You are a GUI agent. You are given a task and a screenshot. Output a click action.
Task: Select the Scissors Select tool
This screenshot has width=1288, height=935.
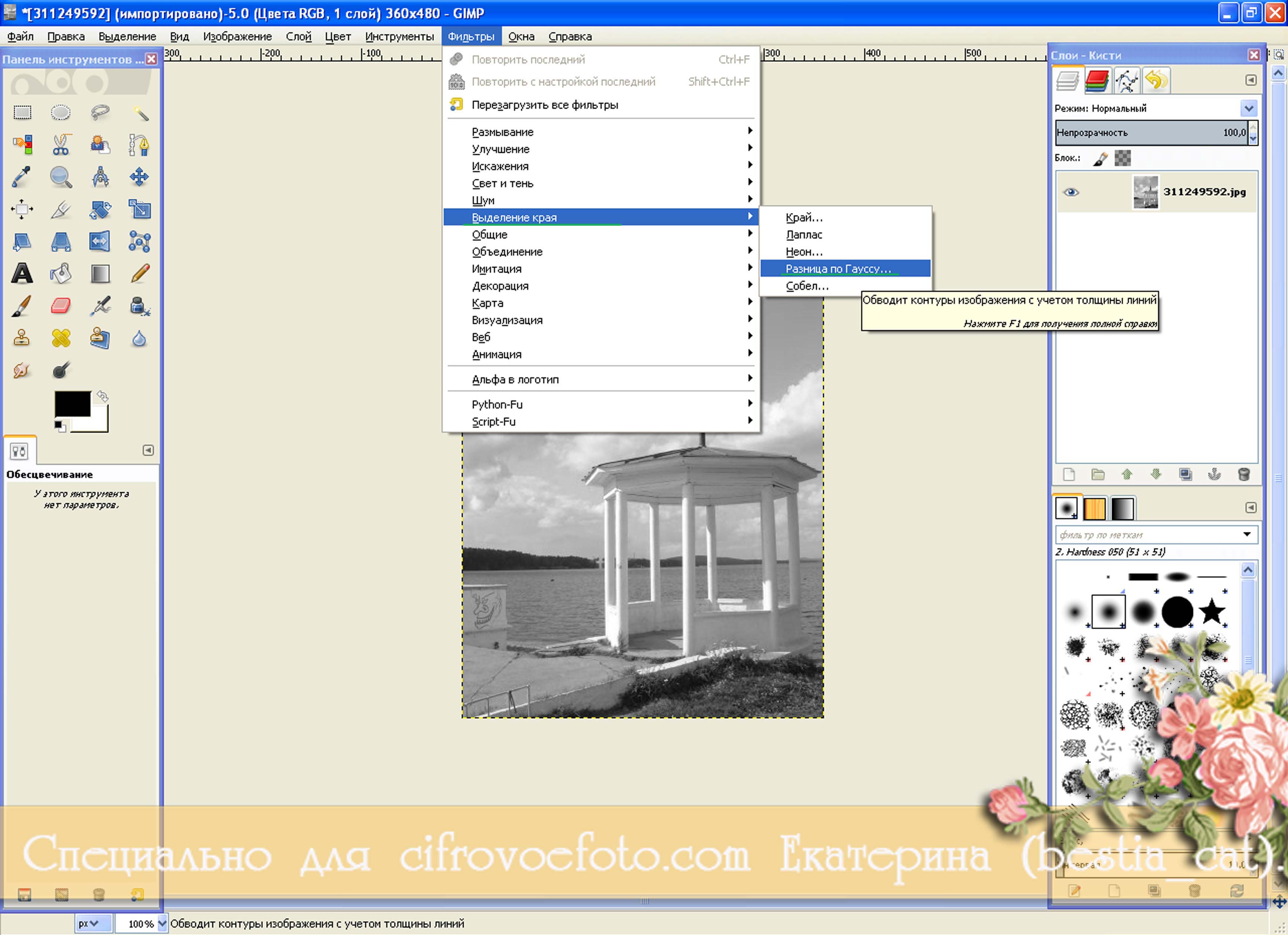point(61,145)
